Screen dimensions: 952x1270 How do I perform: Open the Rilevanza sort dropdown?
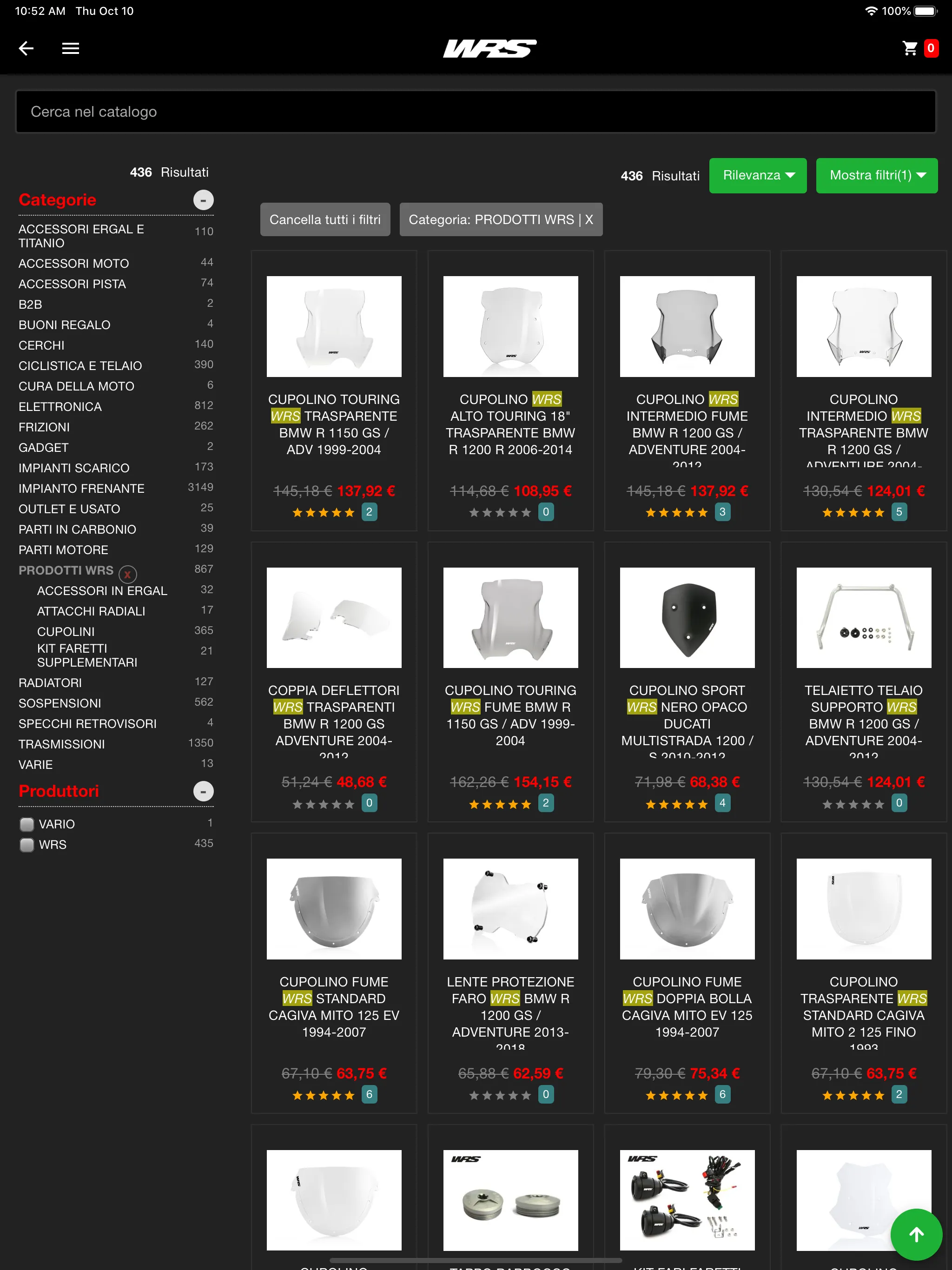(x=757, y=176)
